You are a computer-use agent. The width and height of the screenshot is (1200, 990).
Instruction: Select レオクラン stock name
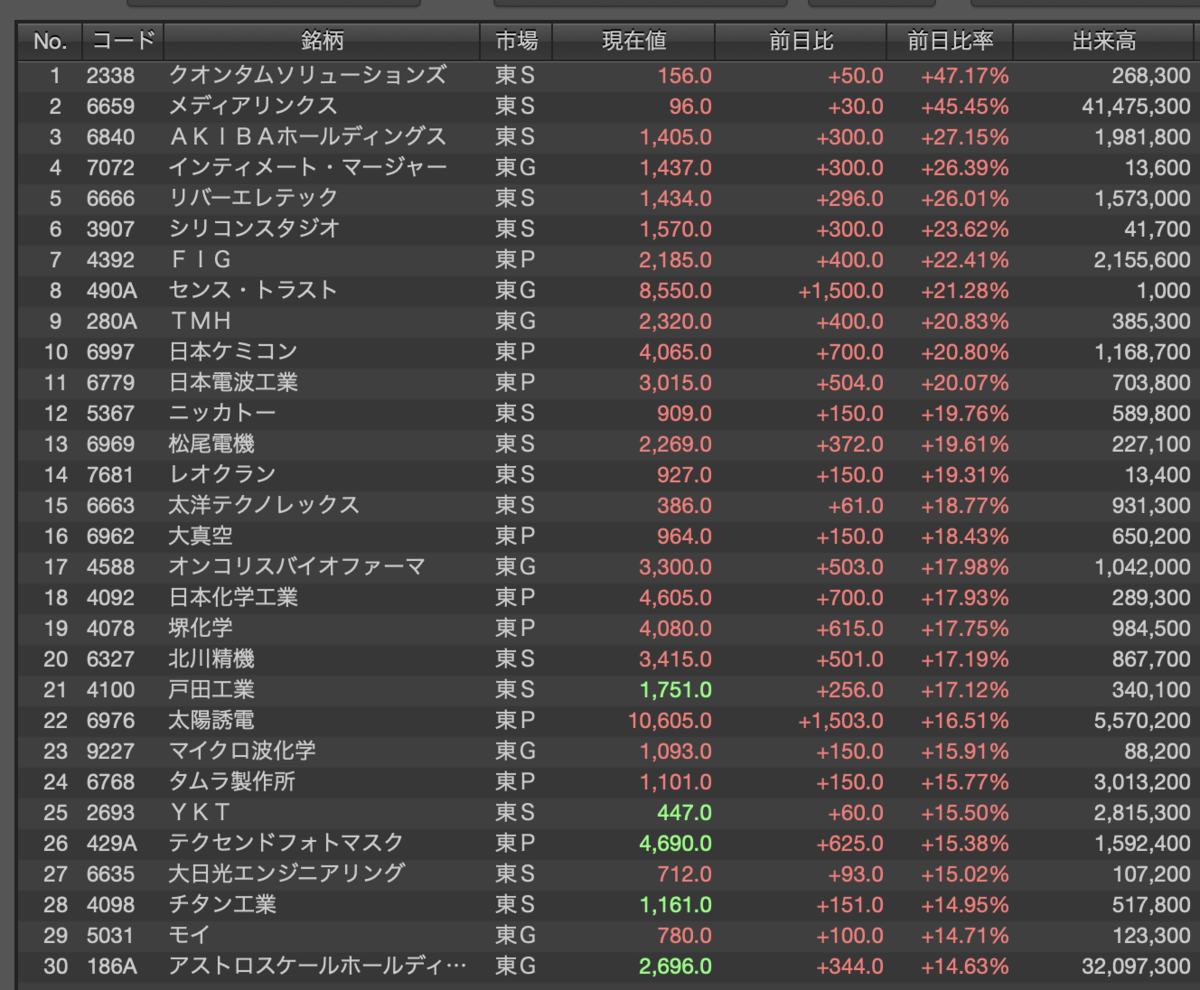coord(222,474)
